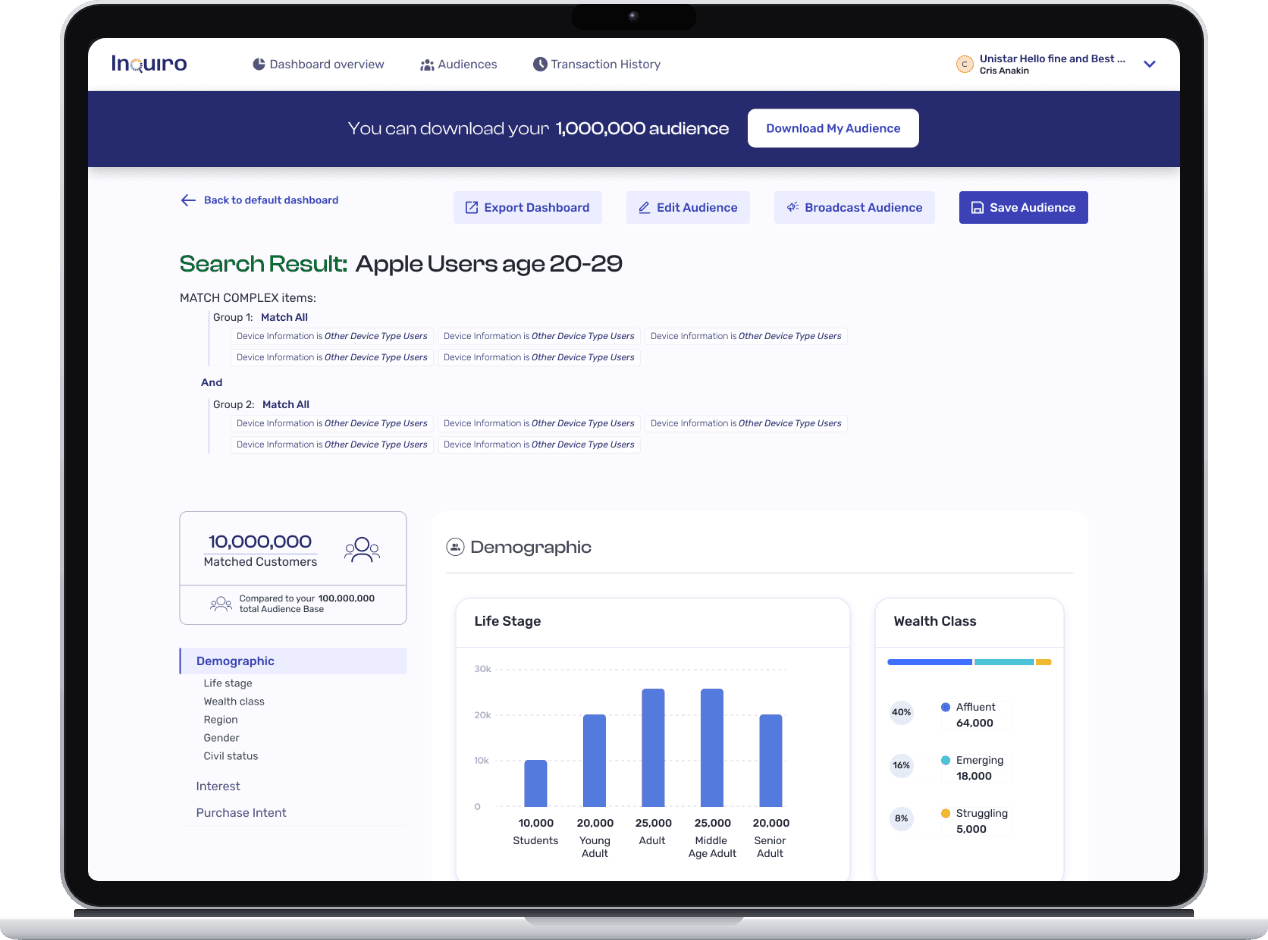Click the Senior Adult chart bar
Screen dimensions: 1268x940
(770, 760)
